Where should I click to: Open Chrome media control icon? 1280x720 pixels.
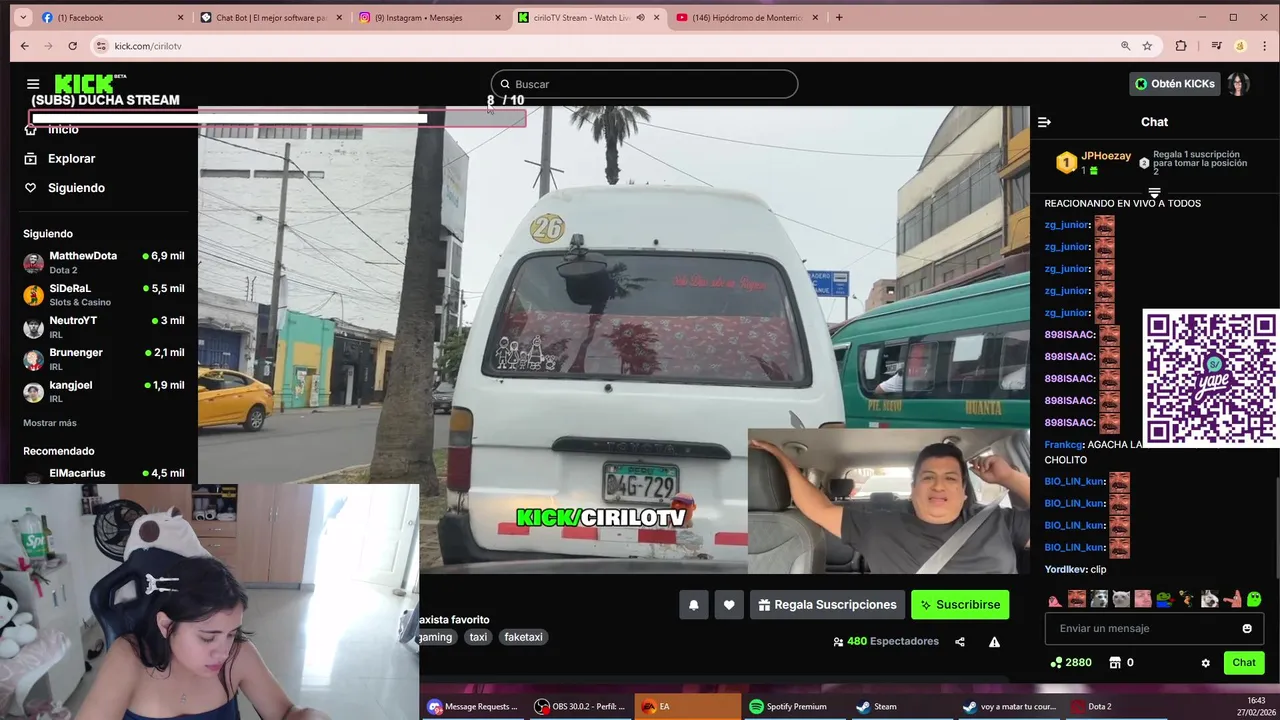[x=1216, y=46]
